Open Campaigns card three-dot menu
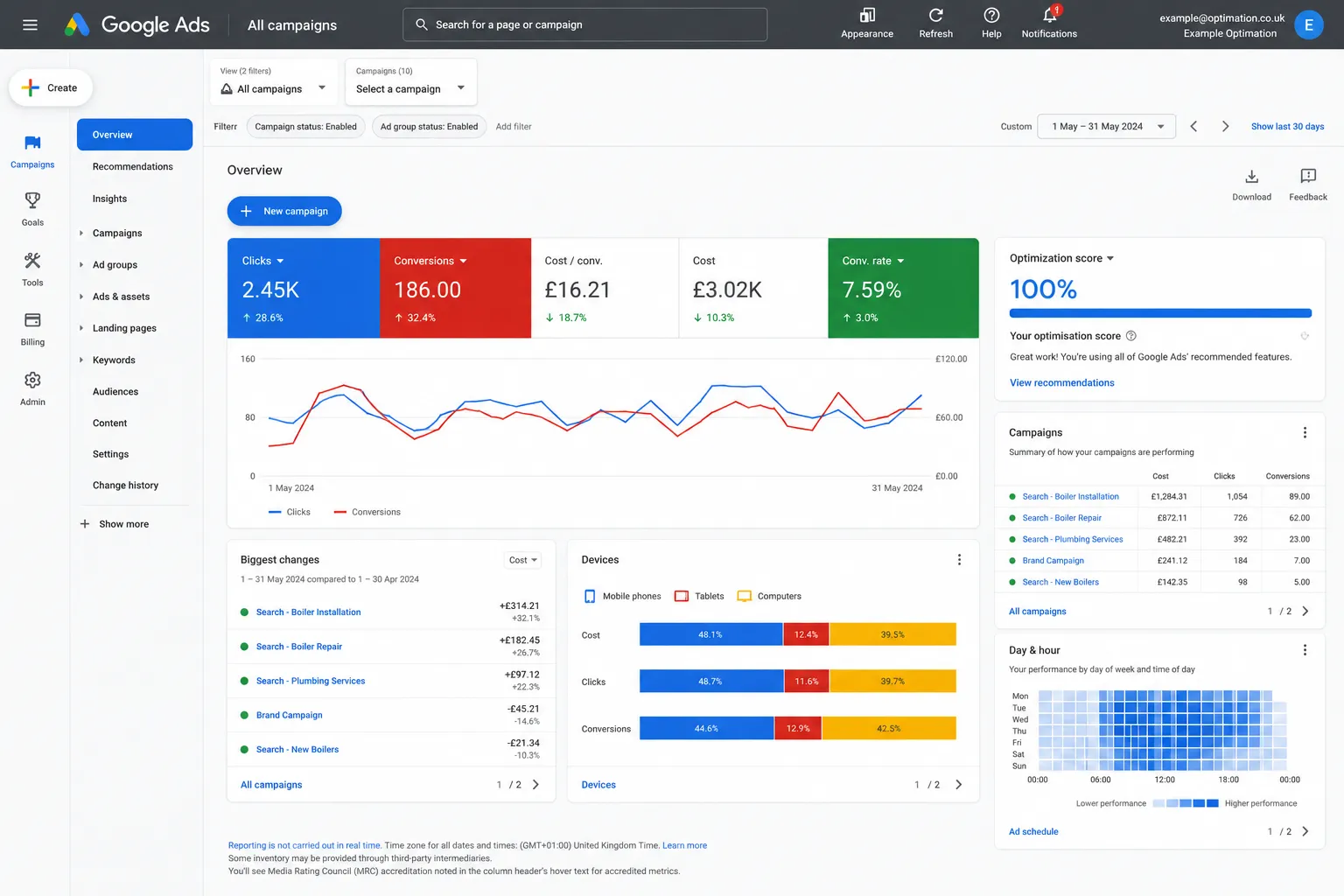 click(1305, 432)
